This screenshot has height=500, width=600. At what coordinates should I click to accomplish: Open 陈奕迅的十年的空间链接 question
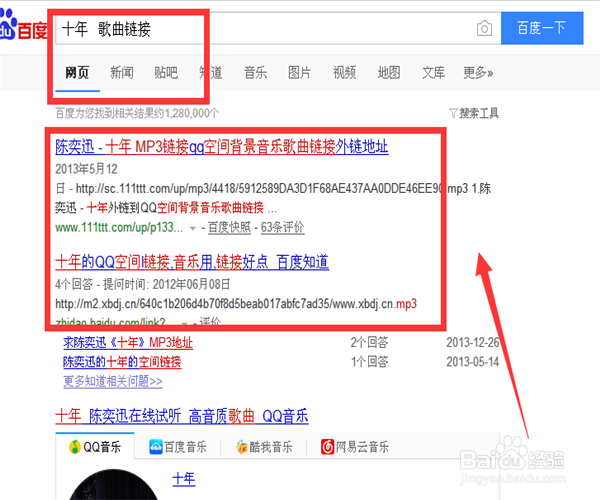(x=122, y=362)
